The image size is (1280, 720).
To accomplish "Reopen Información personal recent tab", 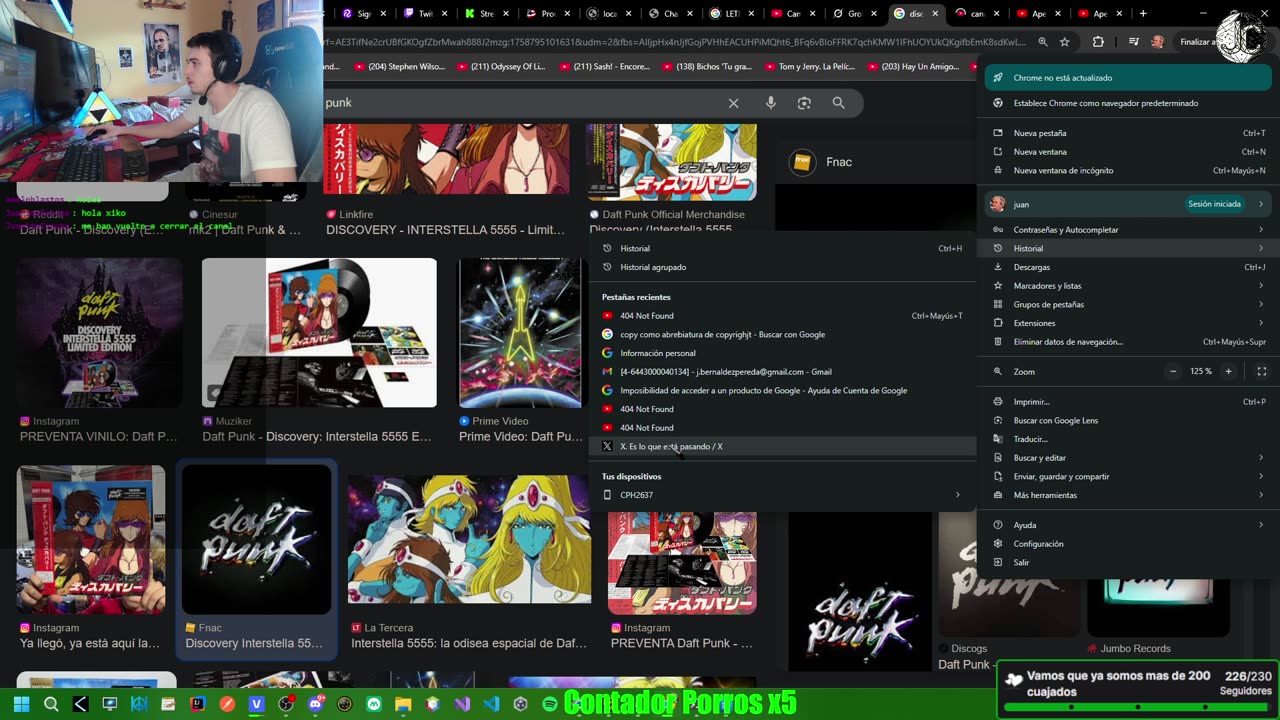I will point(783,353).
